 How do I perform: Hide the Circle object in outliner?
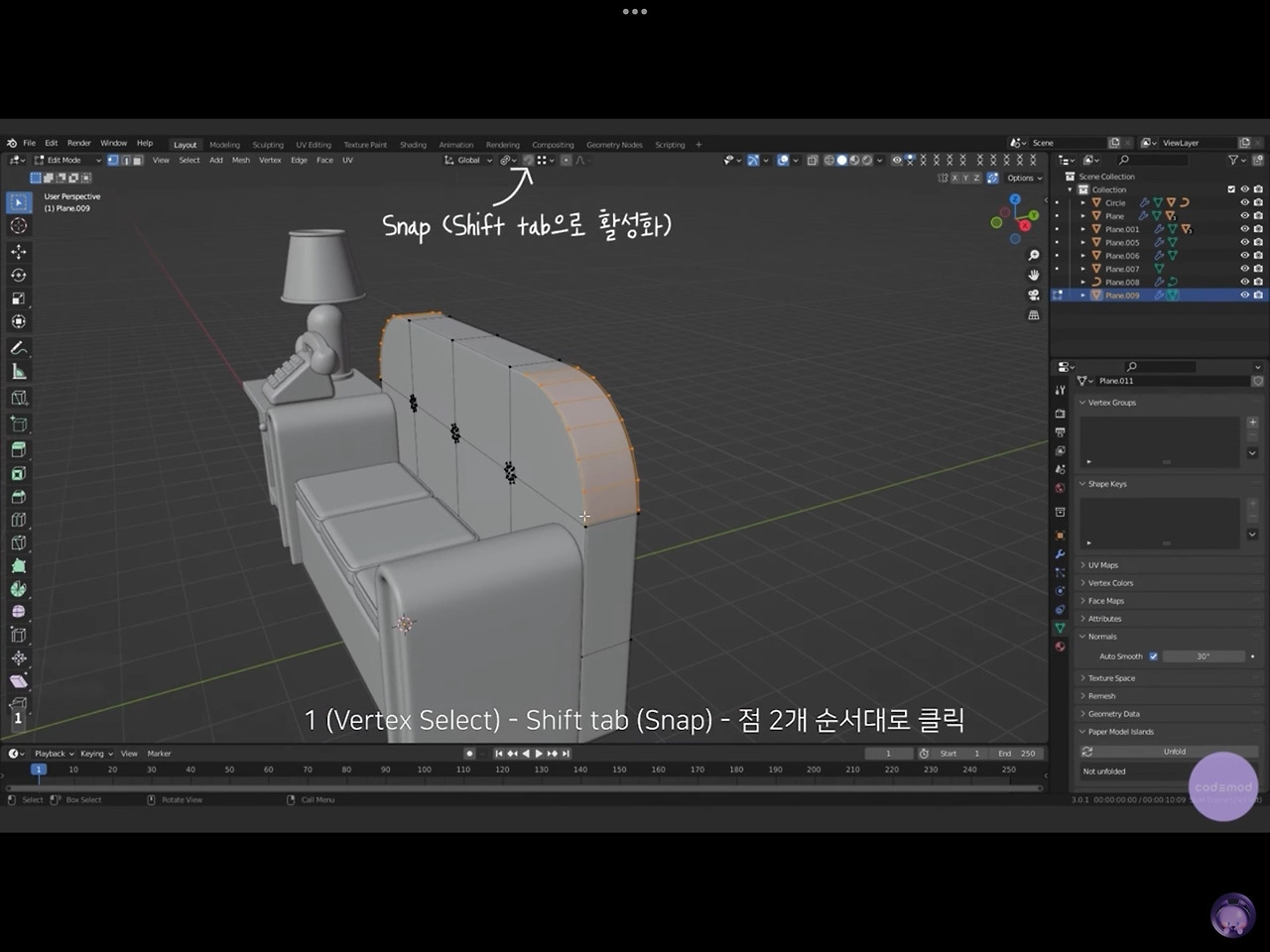(1245, 202)
